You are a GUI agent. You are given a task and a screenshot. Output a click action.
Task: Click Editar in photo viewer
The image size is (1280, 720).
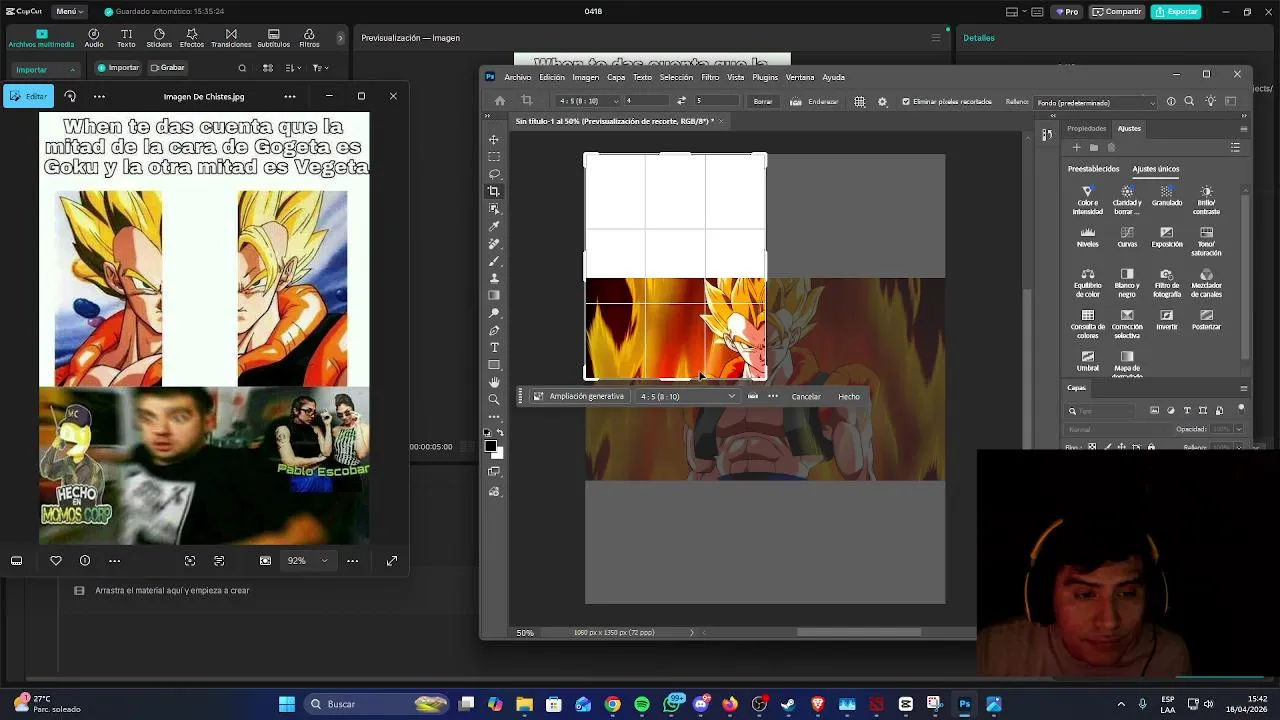tap(28, 96)
